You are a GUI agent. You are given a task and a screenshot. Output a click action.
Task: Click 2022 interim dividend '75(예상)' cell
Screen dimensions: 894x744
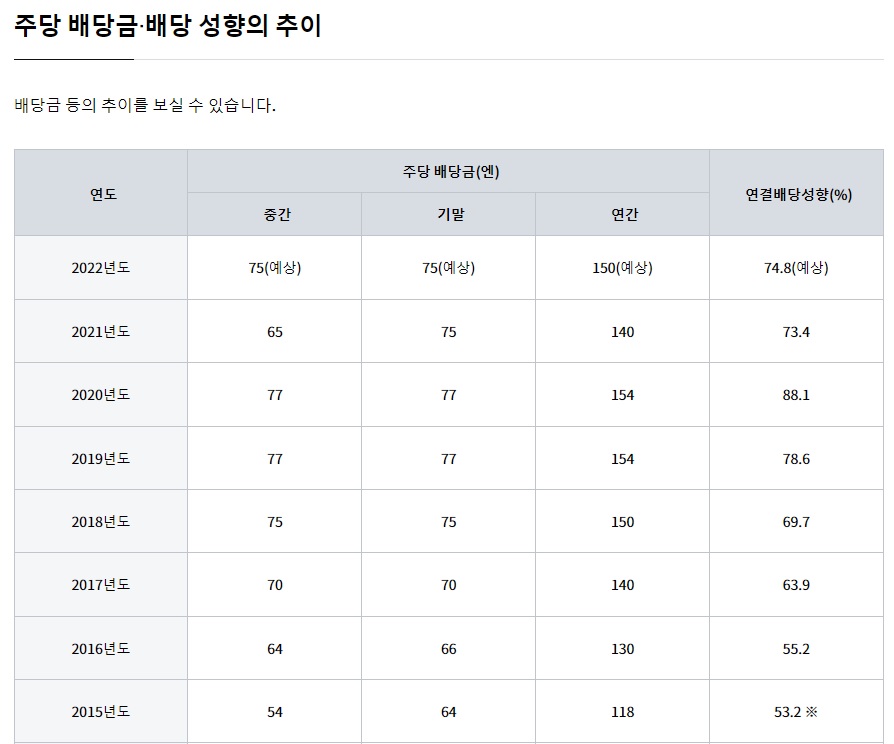click(x=275, y=267)
